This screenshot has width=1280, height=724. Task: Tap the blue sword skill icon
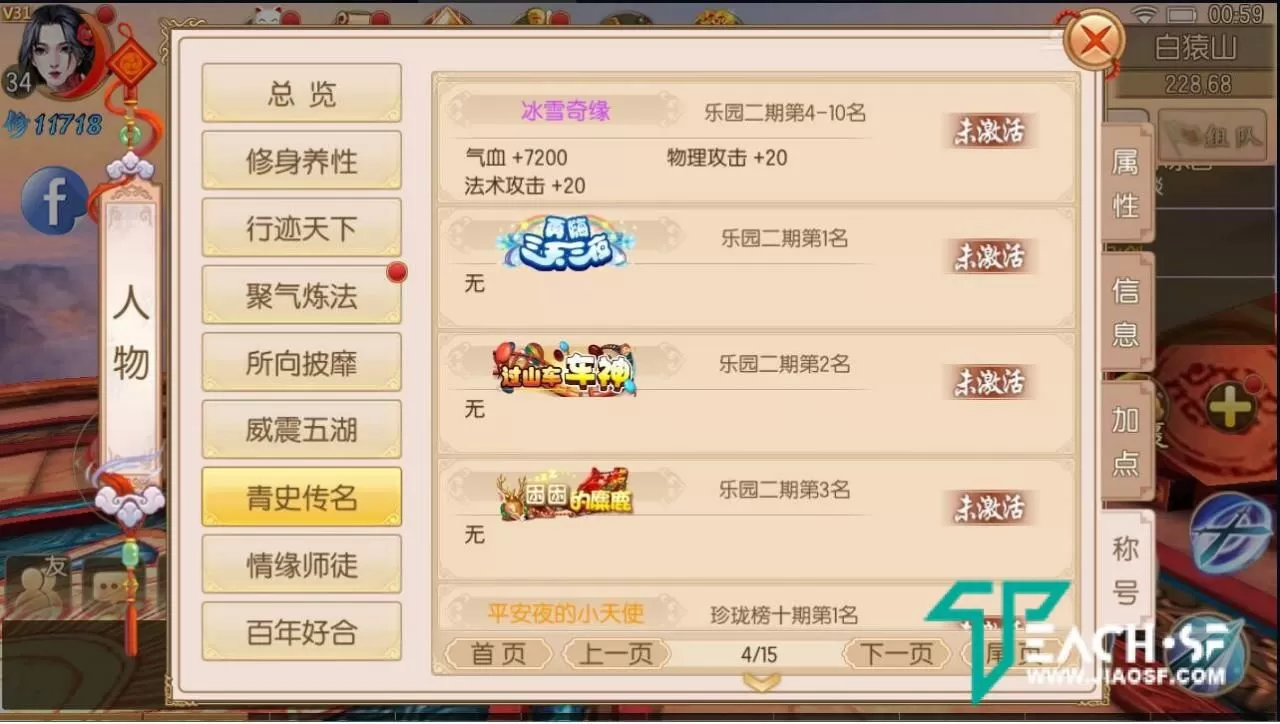[1230, 533]
